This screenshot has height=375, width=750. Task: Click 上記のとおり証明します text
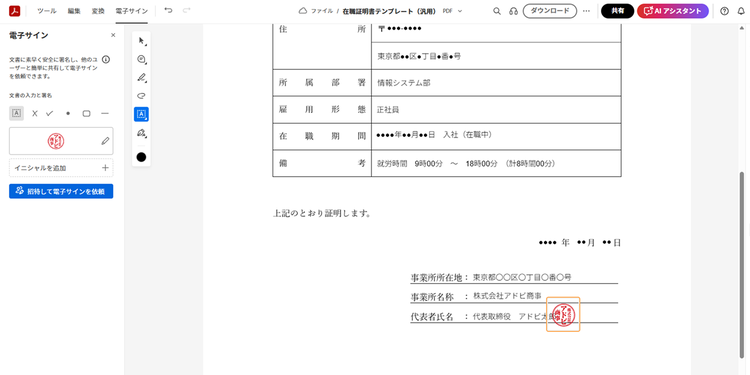[x=322, y=214]
